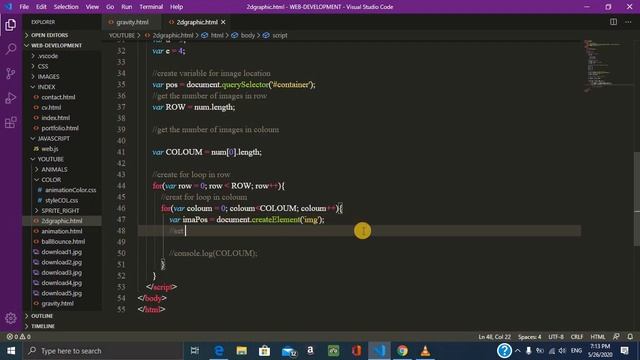Close the 2dgraphic.html editor tab
The width and height of the screenshot is (640, 360).
pyautogui.click(x=223, y=22)
